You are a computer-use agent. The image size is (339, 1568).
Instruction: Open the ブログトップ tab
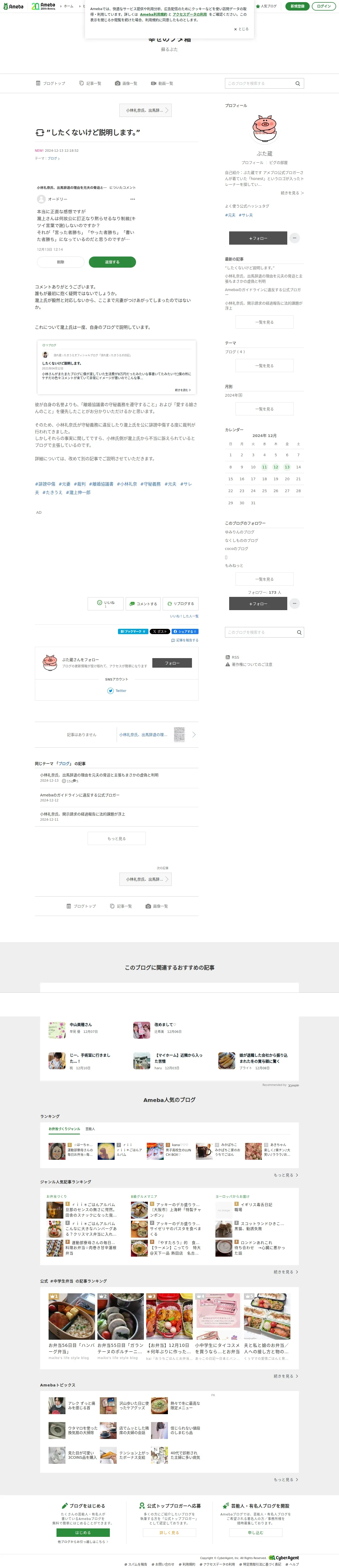(x=50, y=83)
